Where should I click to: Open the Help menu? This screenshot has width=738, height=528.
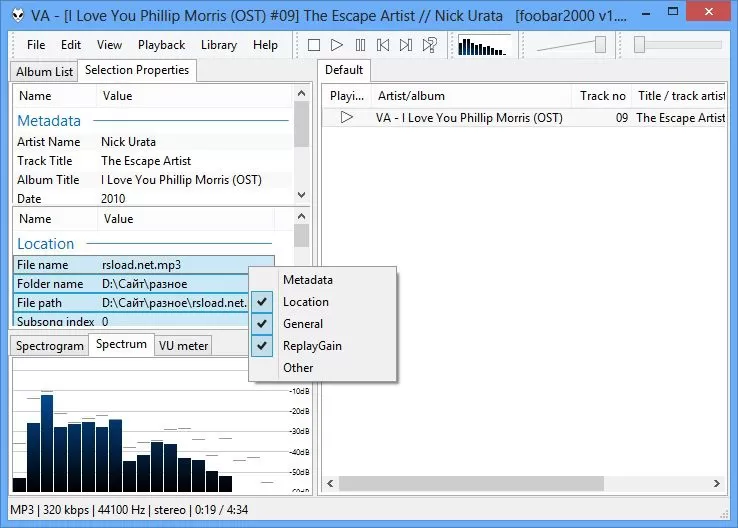tap(265, 45)
